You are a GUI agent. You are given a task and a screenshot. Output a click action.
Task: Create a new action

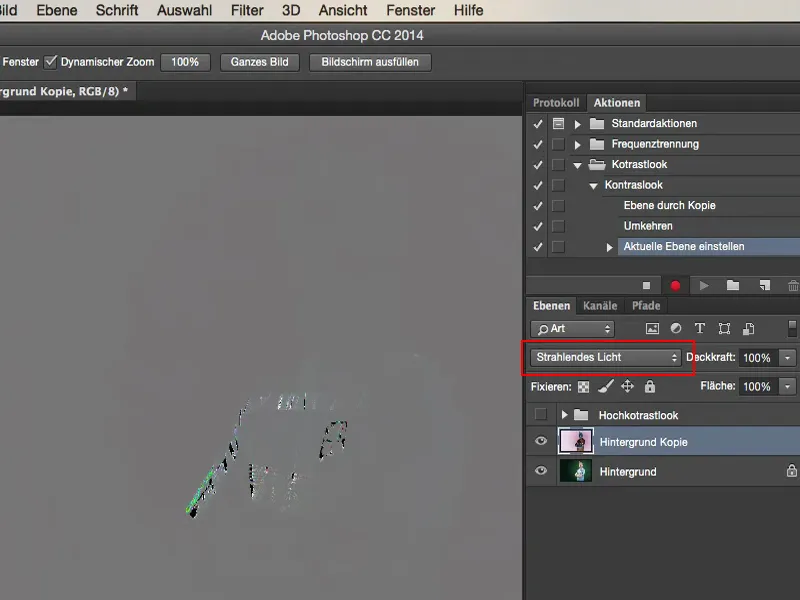click(764, 285)
